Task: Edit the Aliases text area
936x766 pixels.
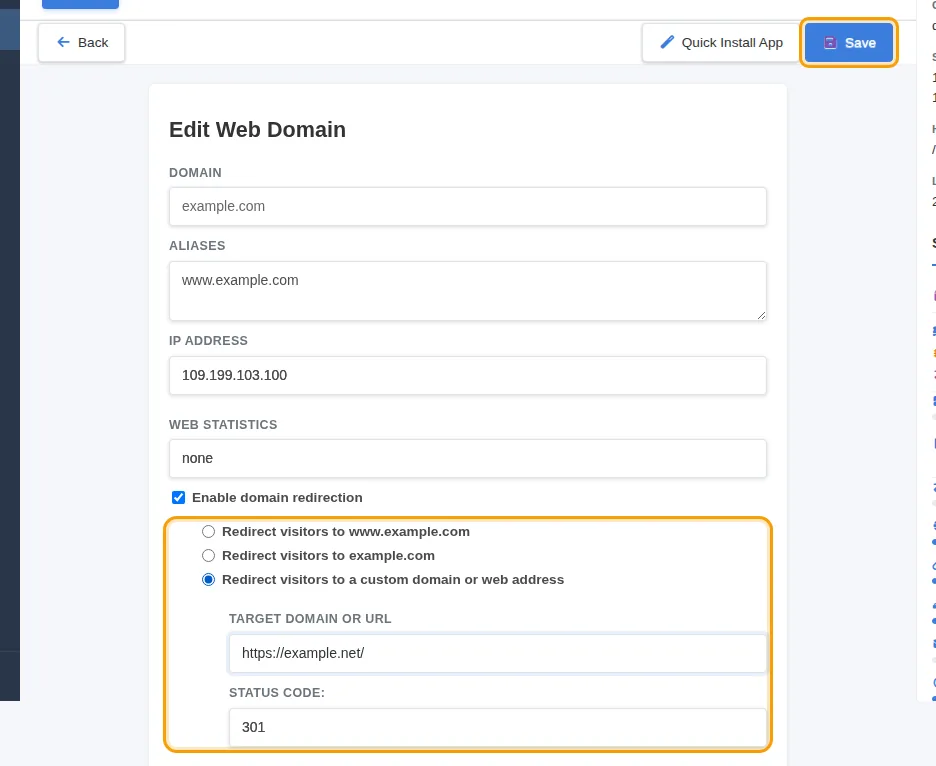Action: click(x=467, y=291)
